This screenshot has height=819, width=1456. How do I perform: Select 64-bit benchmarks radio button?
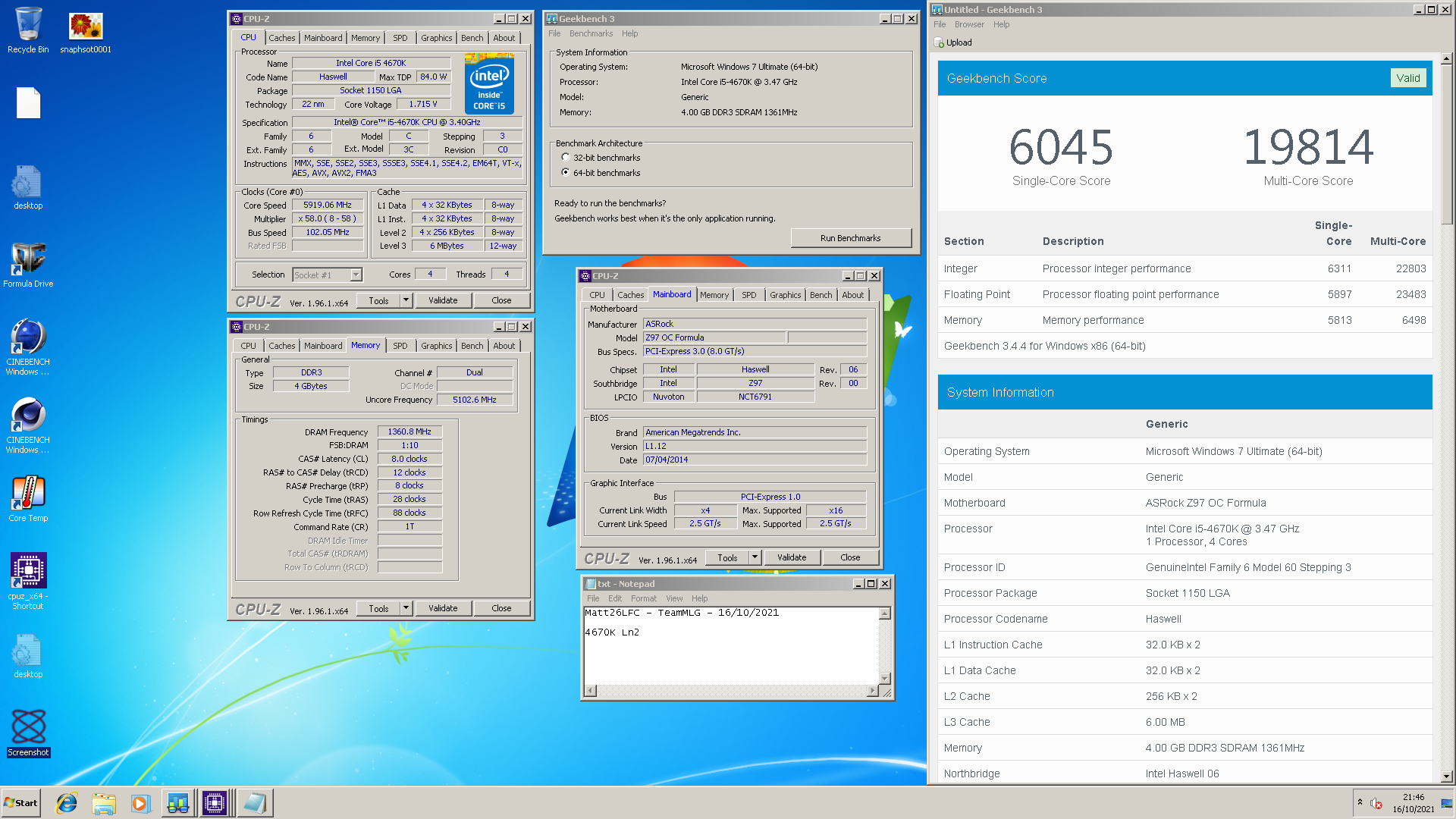pos(566,173)
